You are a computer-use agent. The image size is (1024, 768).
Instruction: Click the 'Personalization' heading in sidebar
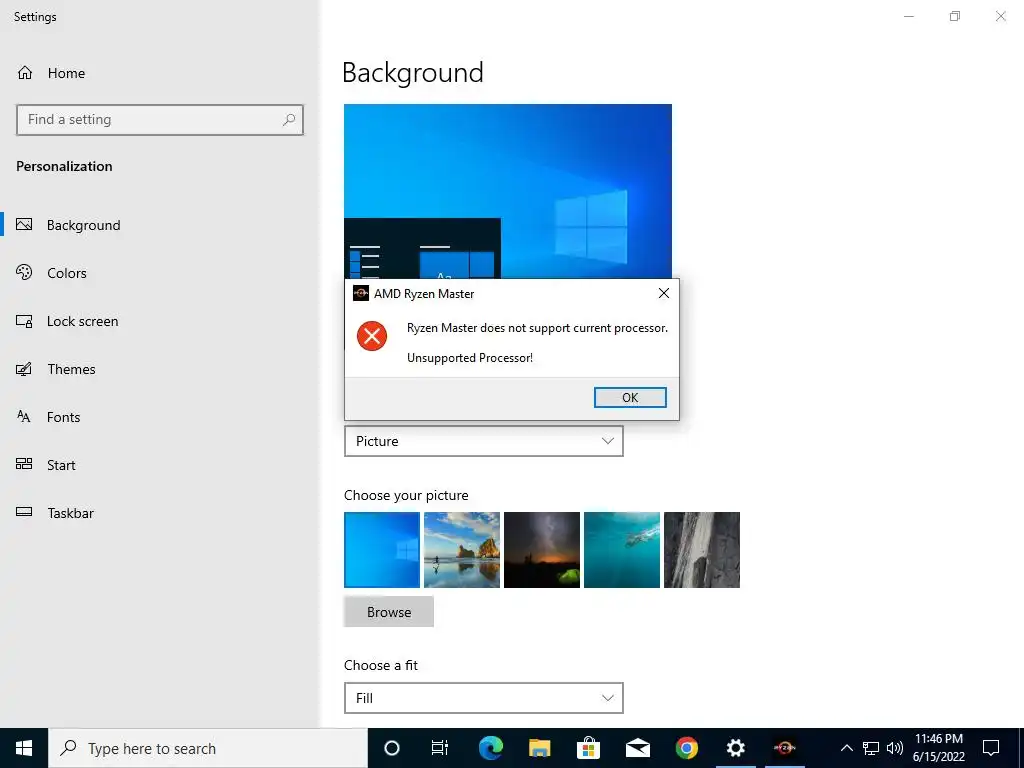pyautogui.click(x=64, y=166)
